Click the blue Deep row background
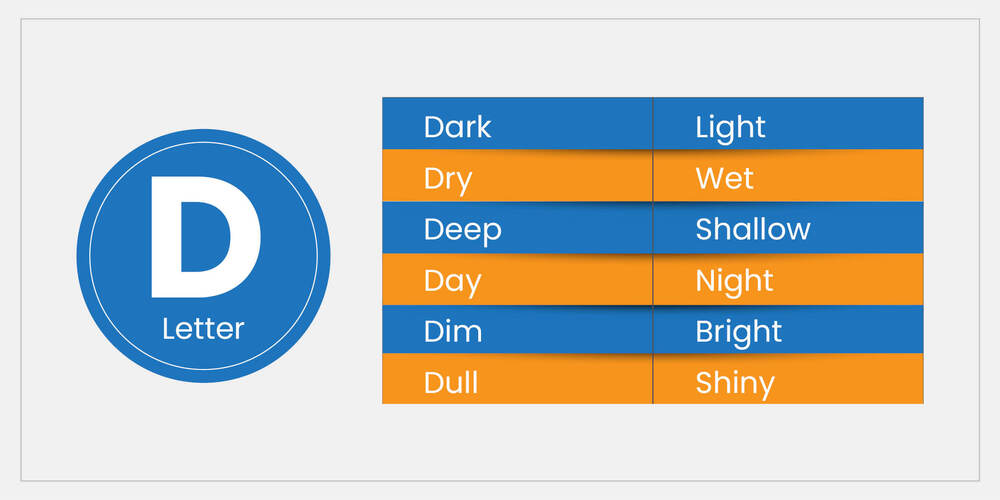1000x500 pixels. click(580, 229)
